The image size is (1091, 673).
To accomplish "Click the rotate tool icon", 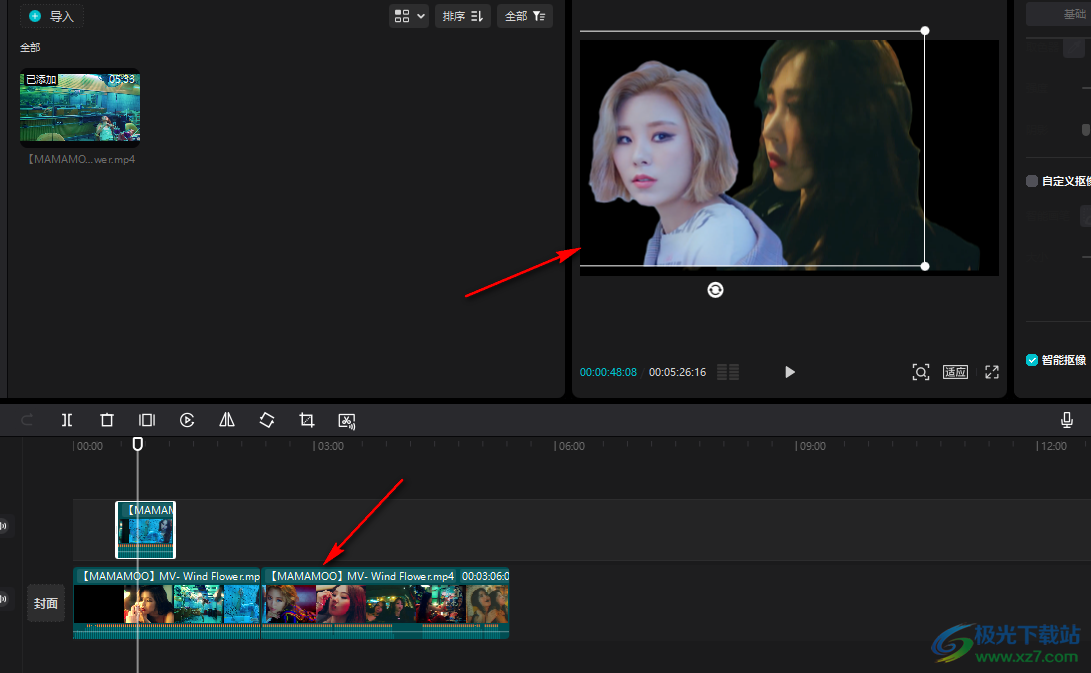I will click(x=266, y=420).
